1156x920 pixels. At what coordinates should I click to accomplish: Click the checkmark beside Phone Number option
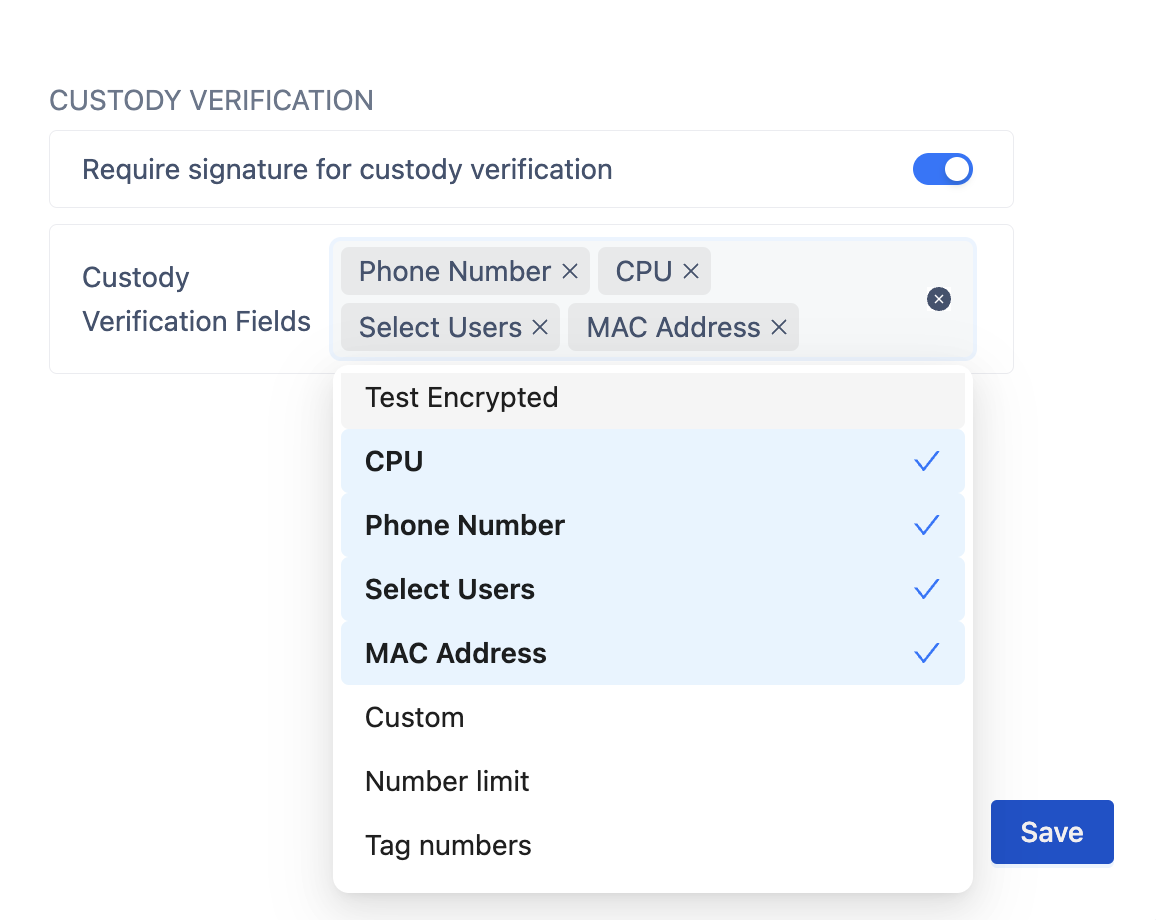(926, 525)
